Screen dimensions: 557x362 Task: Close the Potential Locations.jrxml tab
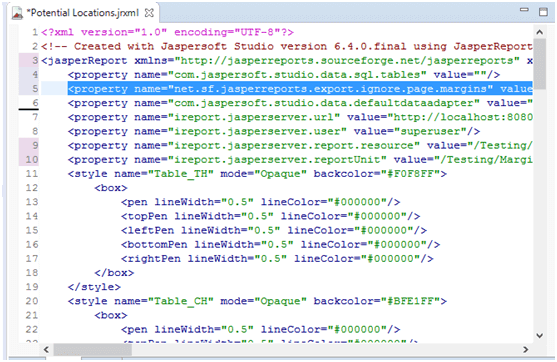point(149,13)
